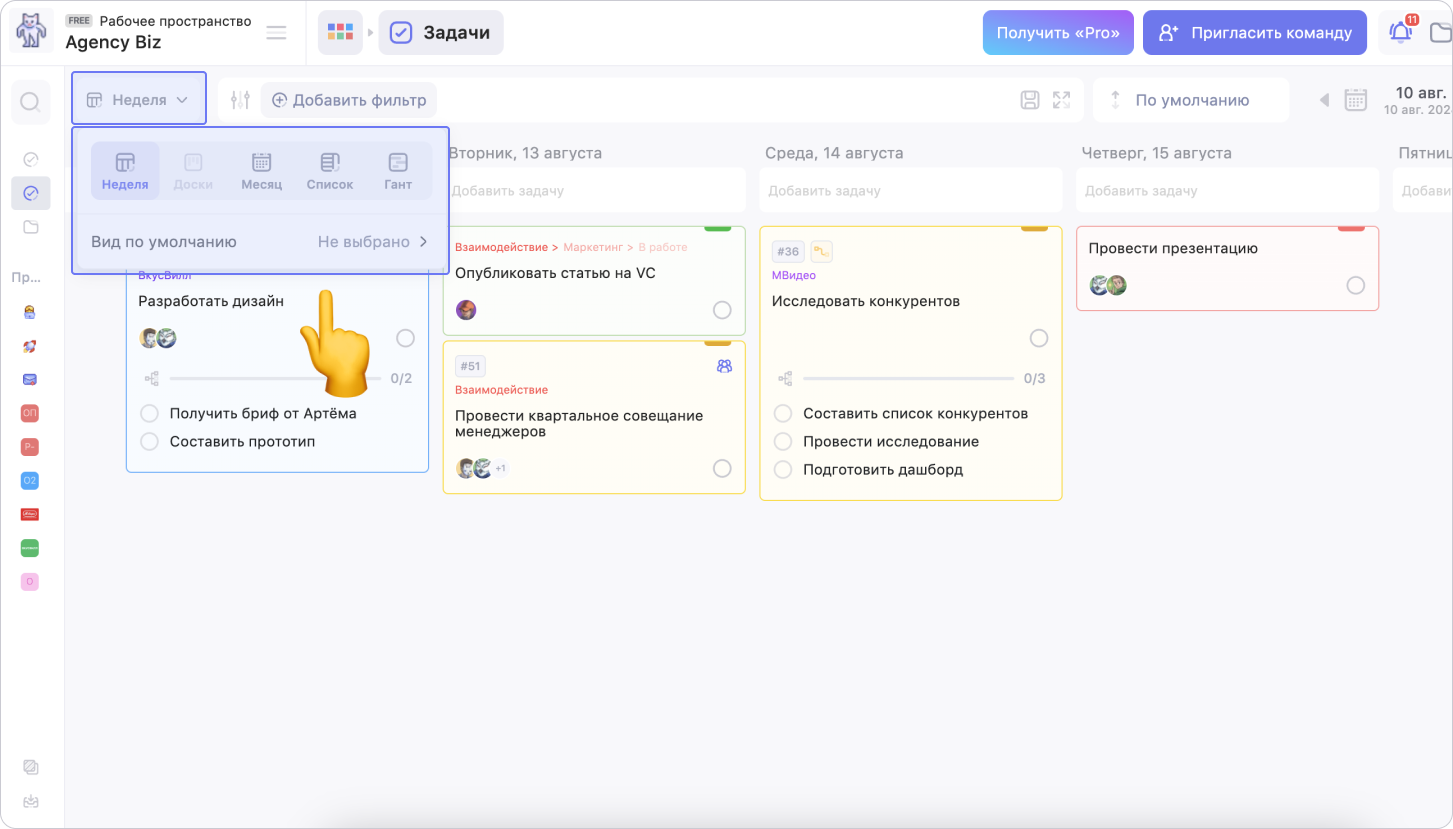Go to previous week arrow
This screenshot has width=1453, height=829.
pyautogui.click(x=1324, y=100)
